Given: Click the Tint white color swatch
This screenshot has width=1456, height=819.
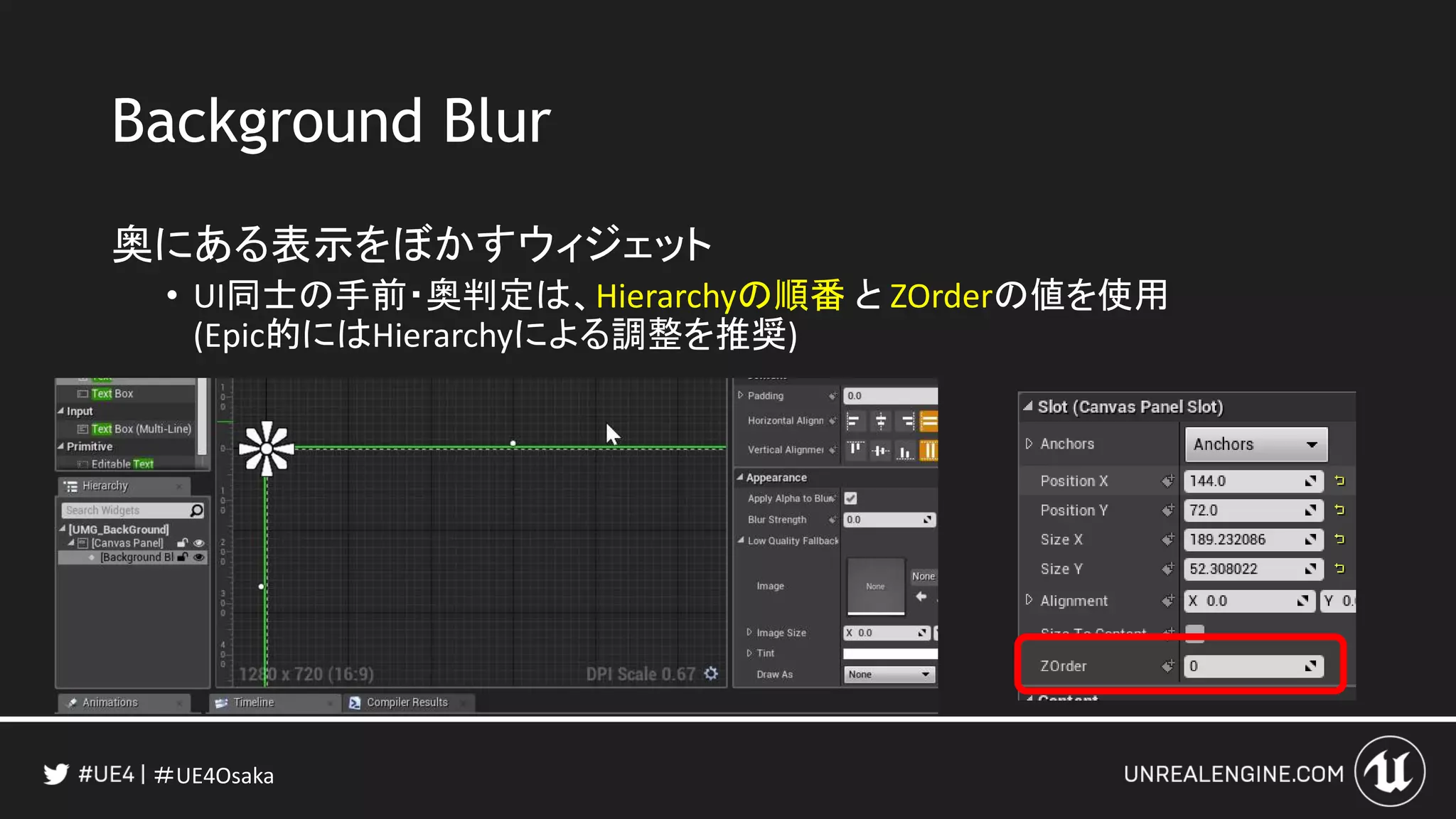Looking at the screenshot, I should [x=890, y=653].
